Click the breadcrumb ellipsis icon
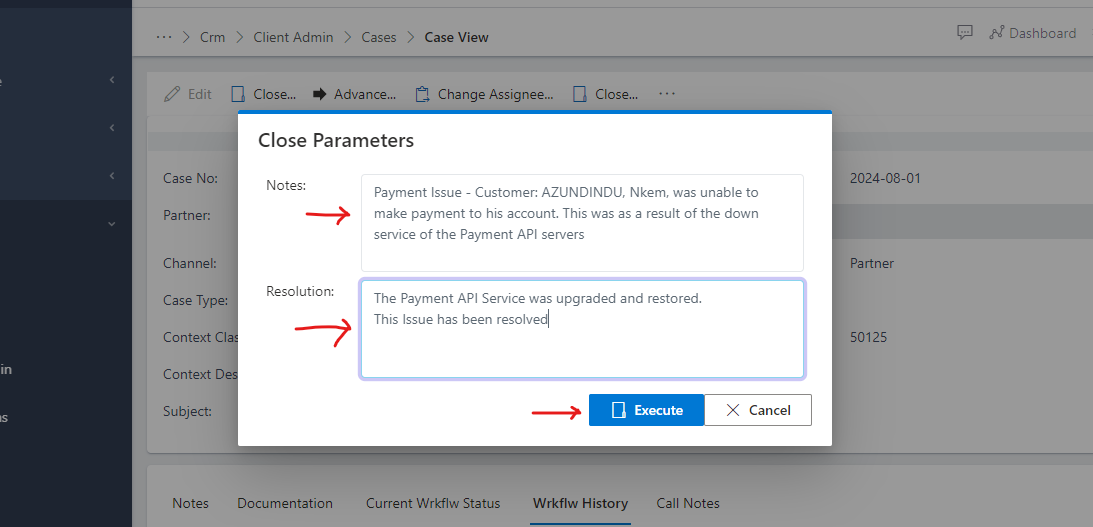The width and height of the screenshot is (1093, 527). pyautogui.click(x=164, y=37)
